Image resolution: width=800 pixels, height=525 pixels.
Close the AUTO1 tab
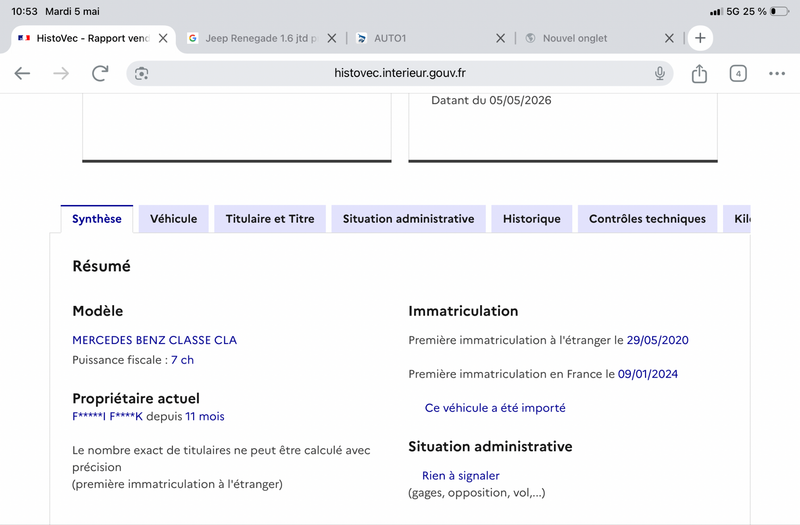click(501, 38)
